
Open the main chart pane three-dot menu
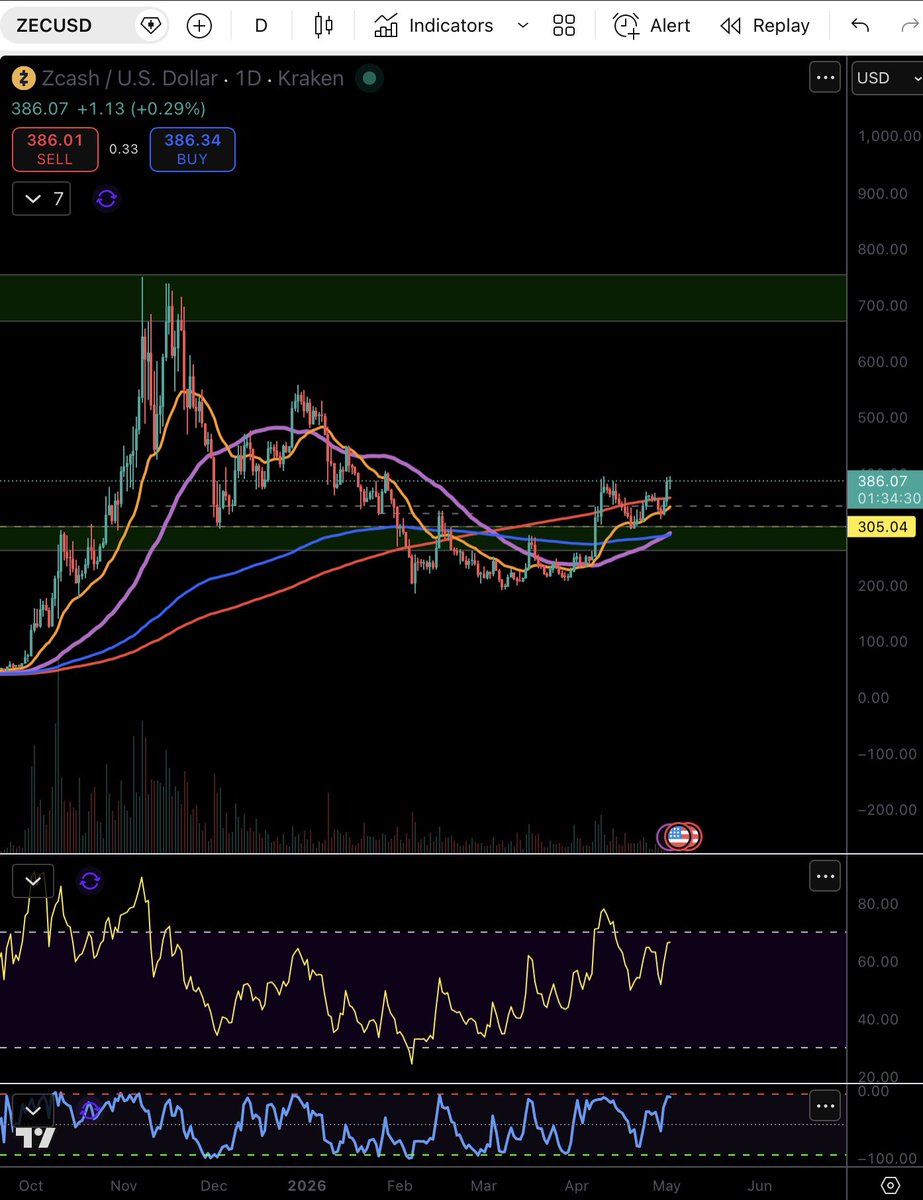pyautogui.click(x=825, y=77)
